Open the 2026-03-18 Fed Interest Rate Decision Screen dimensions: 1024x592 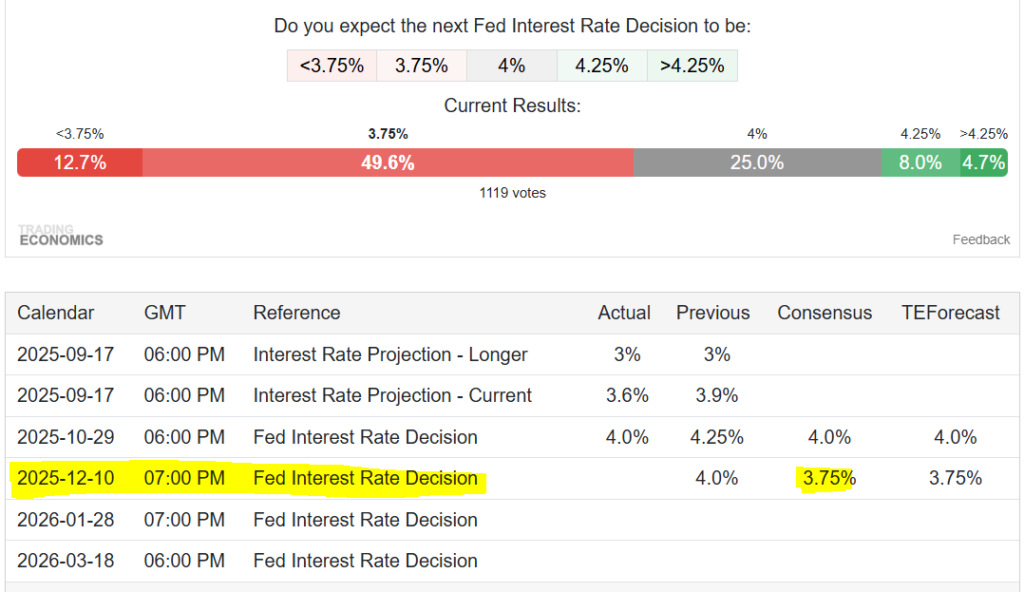pos(365,560)
